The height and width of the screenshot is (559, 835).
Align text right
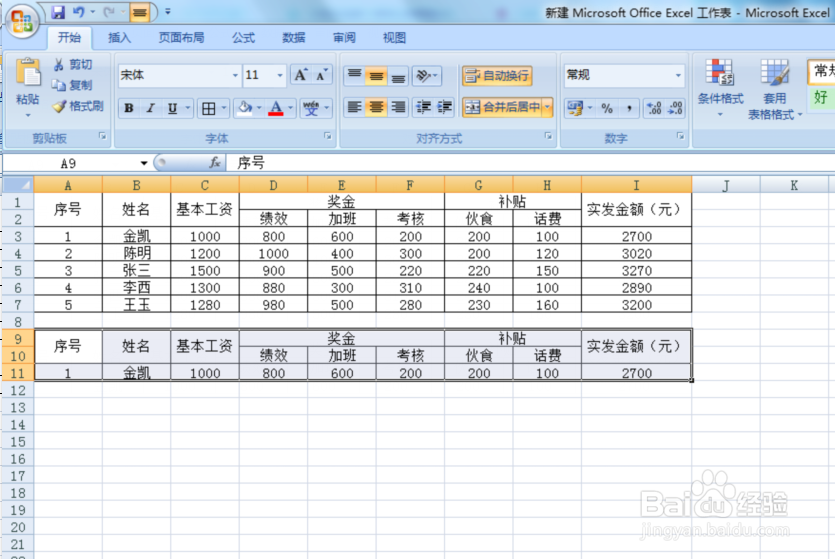398,108
